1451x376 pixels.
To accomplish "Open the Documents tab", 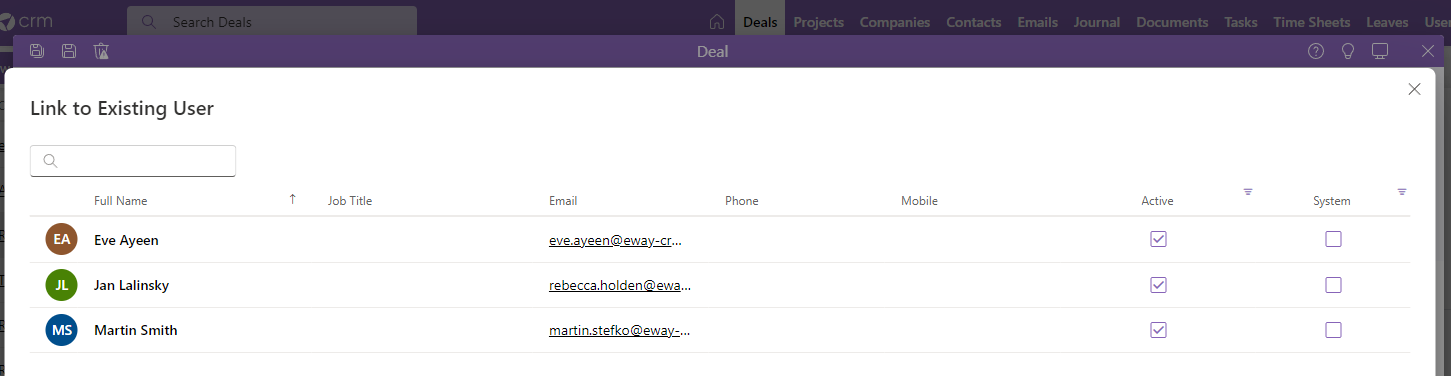I will (x=1173, y=22).
